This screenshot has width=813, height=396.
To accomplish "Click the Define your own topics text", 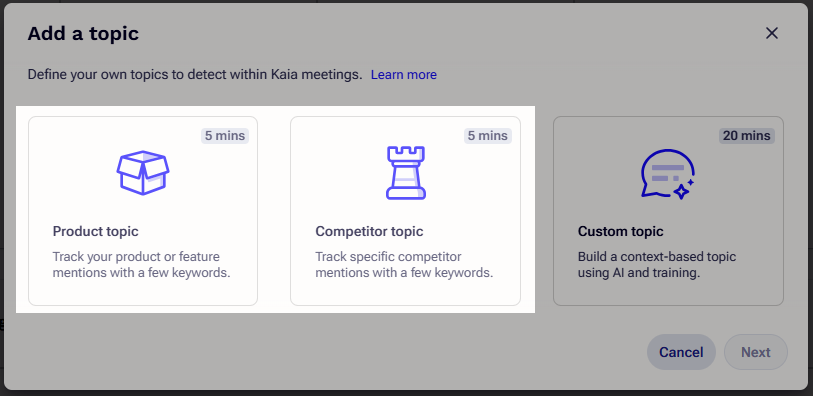I will point(195,75).
